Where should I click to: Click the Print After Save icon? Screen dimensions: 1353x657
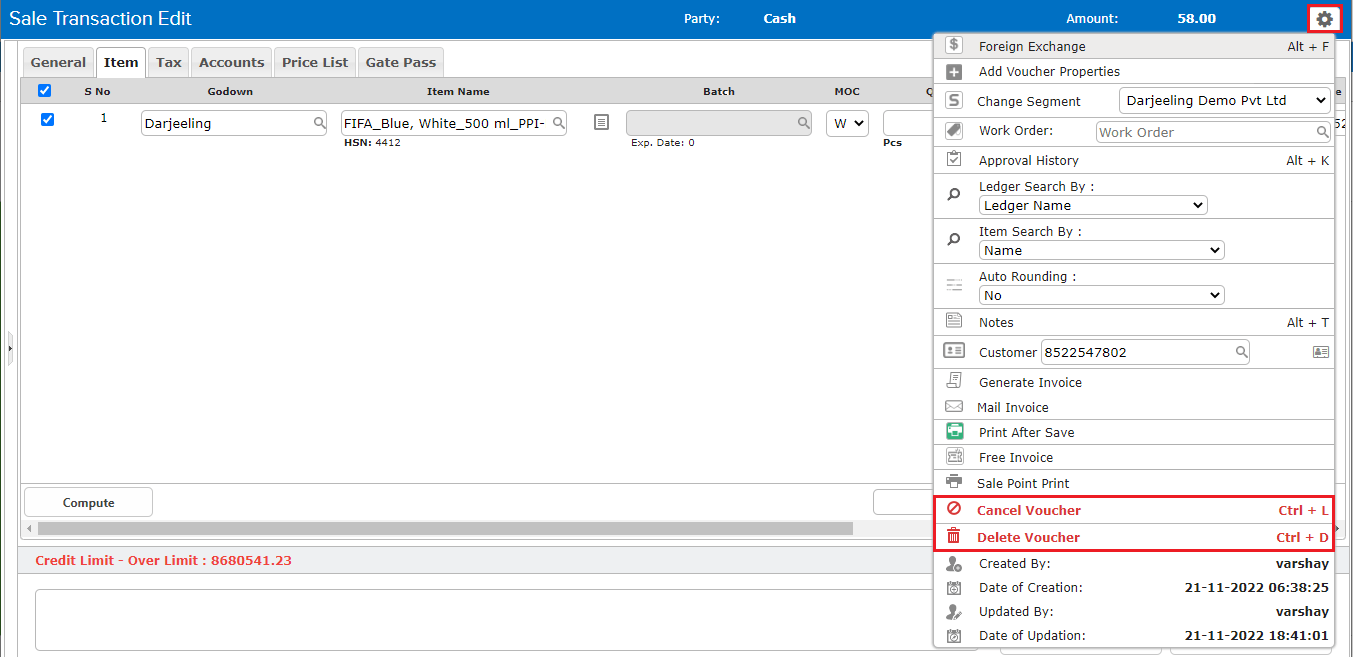tap(954, 432)
